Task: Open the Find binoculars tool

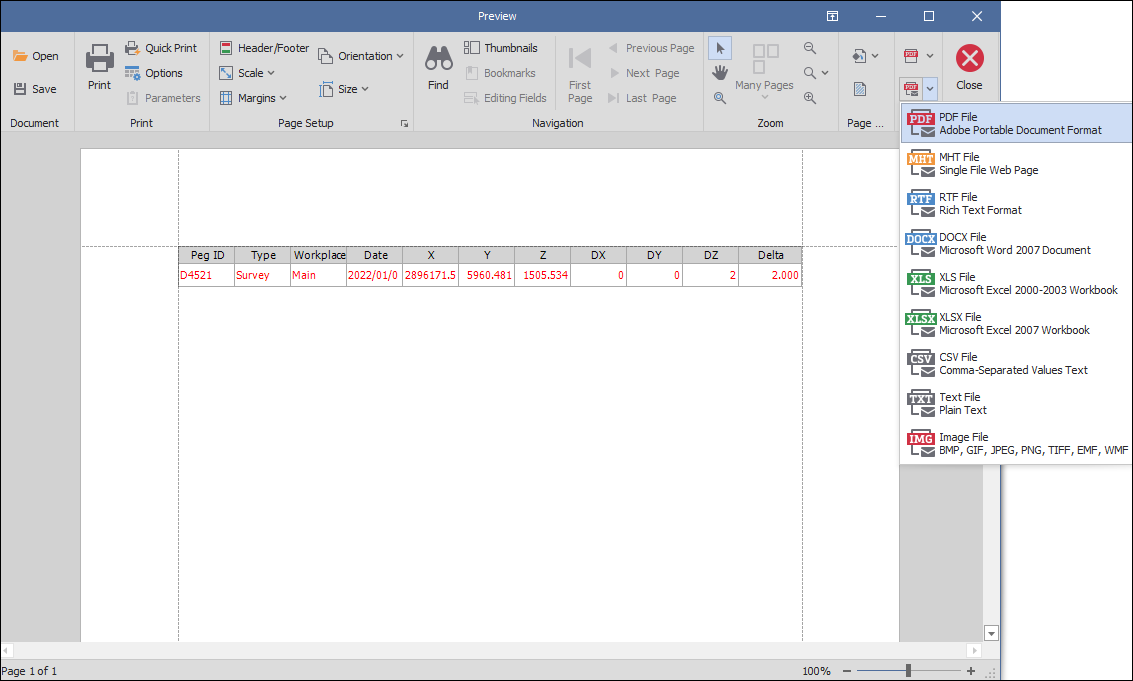Action: (x=438, y=60)
